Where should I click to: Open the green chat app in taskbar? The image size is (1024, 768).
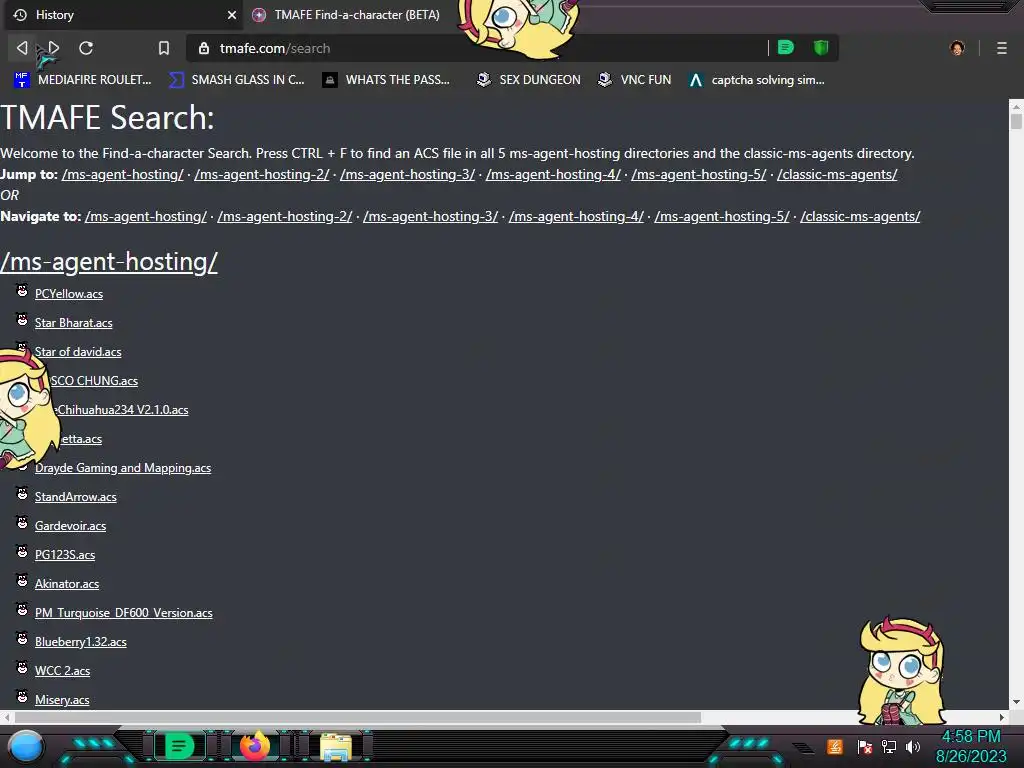(x=179, y=746)
